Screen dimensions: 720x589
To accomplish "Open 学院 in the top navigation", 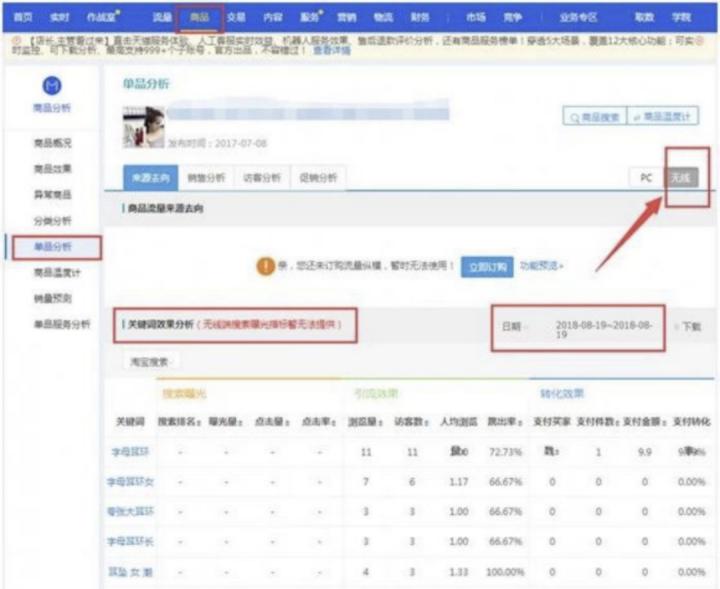I will [681, 17].
